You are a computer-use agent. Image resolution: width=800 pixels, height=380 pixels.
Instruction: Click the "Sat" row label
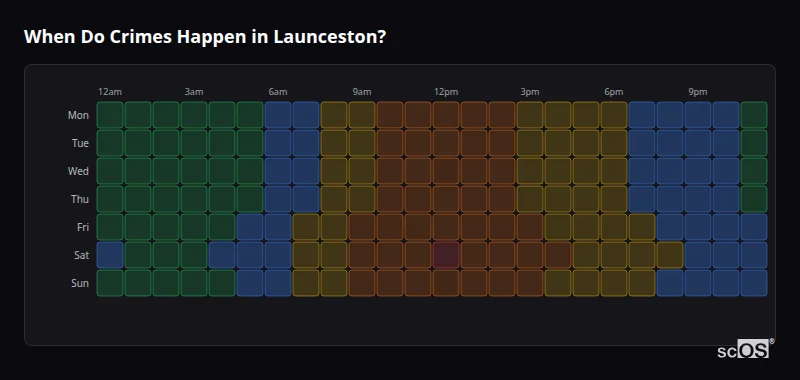coord(81,256)
